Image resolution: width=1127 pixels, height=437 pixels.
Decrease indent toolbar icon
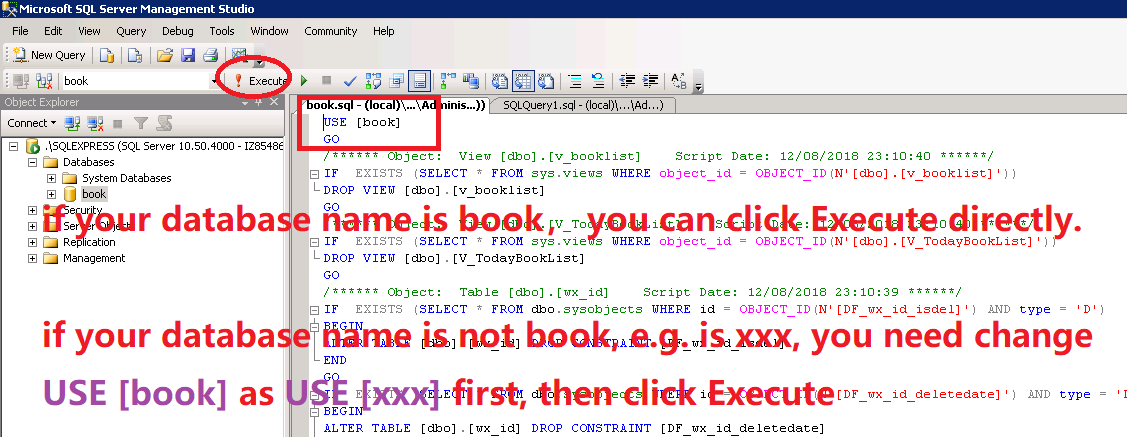pos(627,81)
